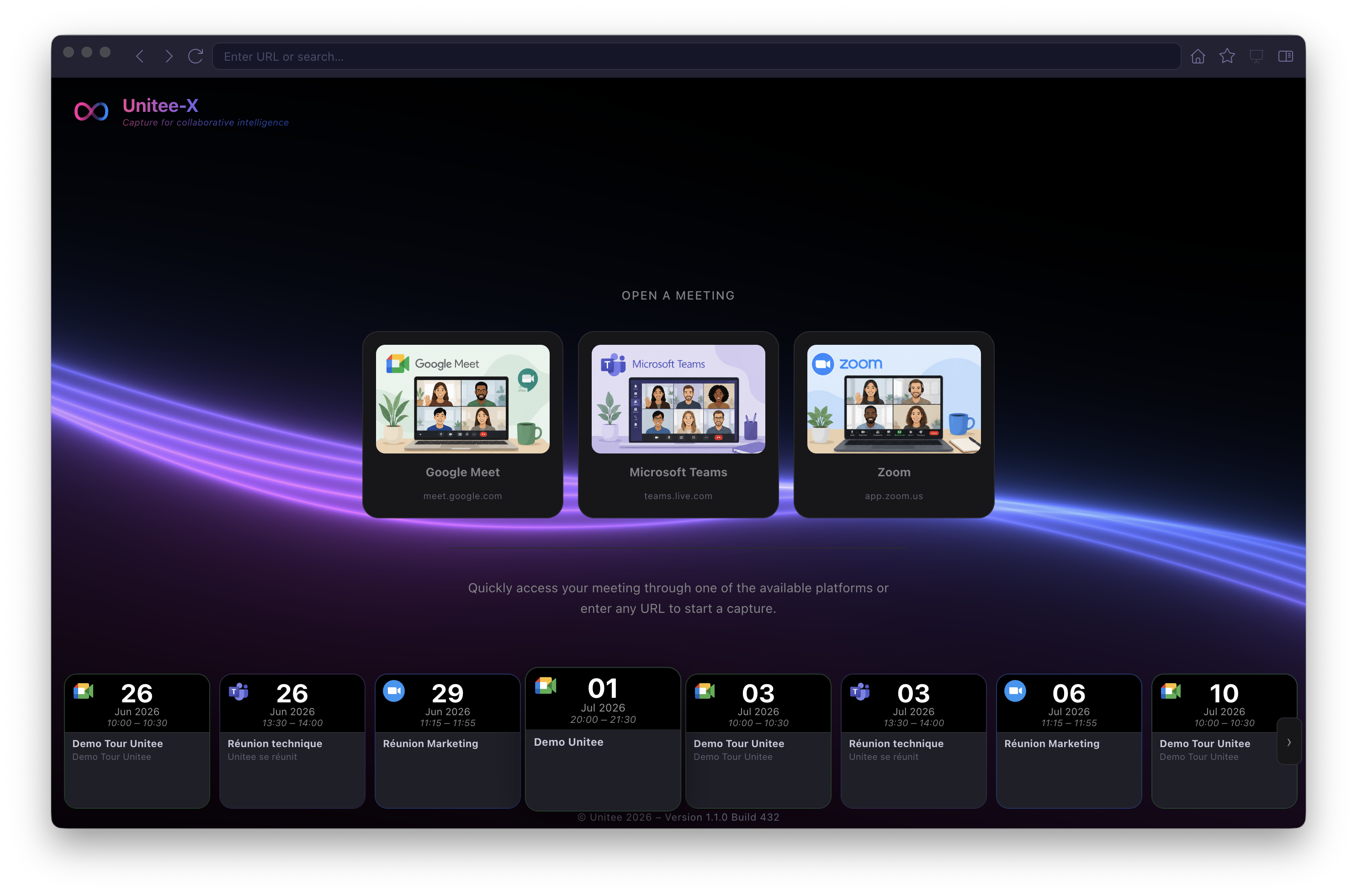Click the window close traffic light
This screenshot has height=896, width=1357.
coord(69,52)
